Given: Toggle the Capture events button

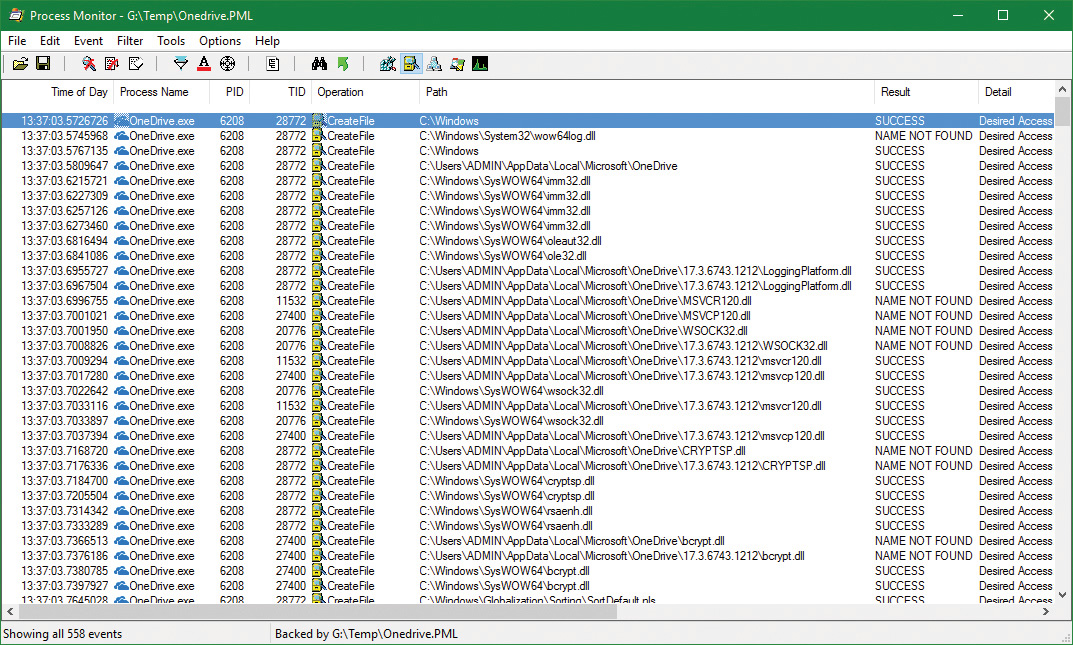Looking at the screenshot, I should click(89, 64).
